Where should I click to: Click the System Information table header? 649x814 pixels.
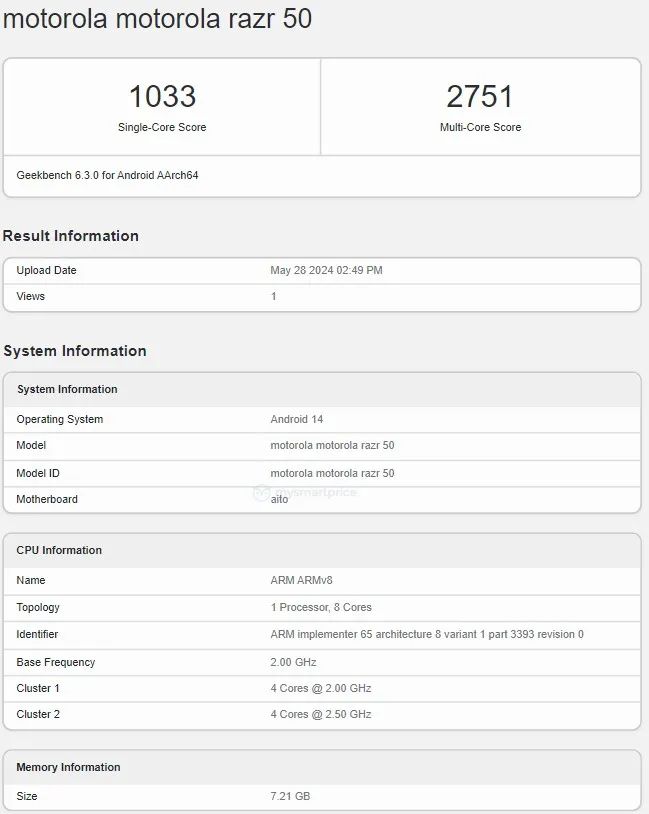coord(67,389)
